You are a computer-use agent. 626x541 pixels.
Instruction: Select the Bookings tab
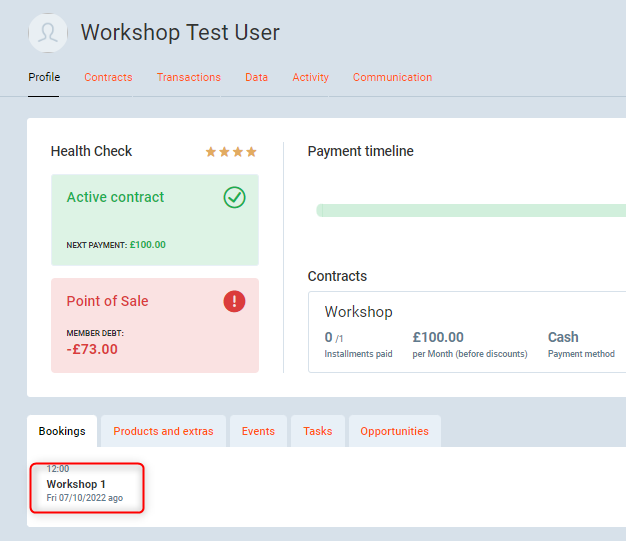pyautogui.click(x=62, y=431)
